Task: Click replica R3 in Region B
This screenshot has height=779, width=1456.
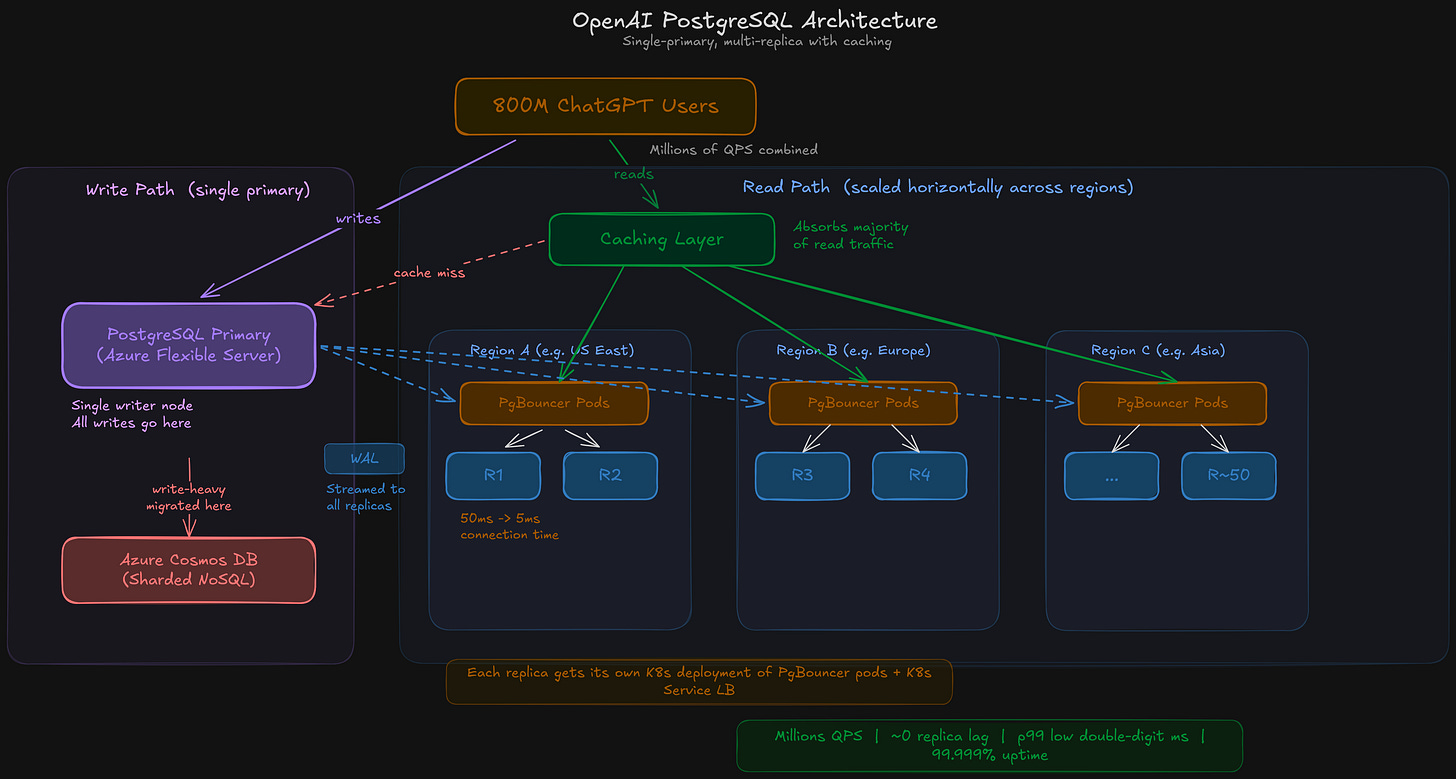Action: point(802,475)
